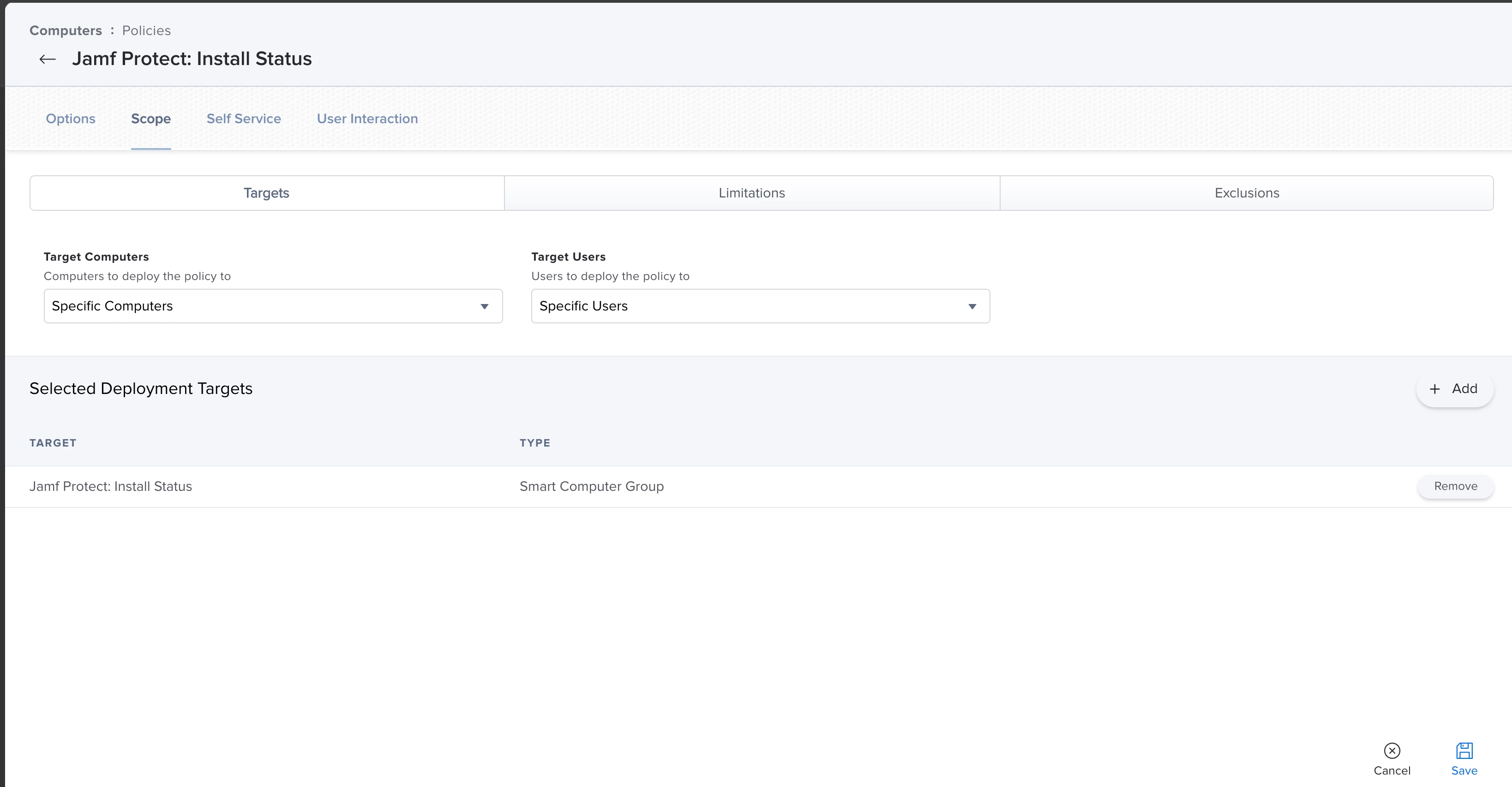Click the TYPE column header

pos(535,443)
